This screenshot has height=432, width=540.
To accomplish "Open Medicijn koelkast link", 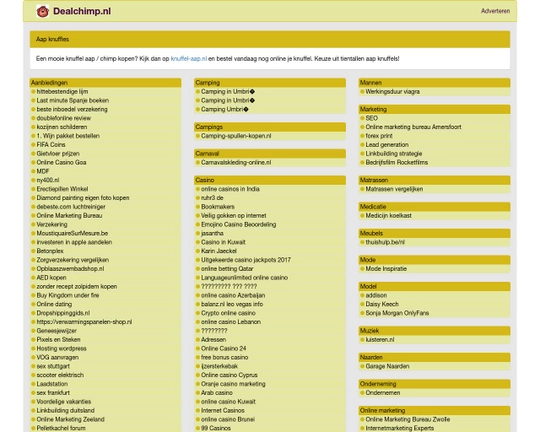I will pyautogui.click(x=388, y=216).
